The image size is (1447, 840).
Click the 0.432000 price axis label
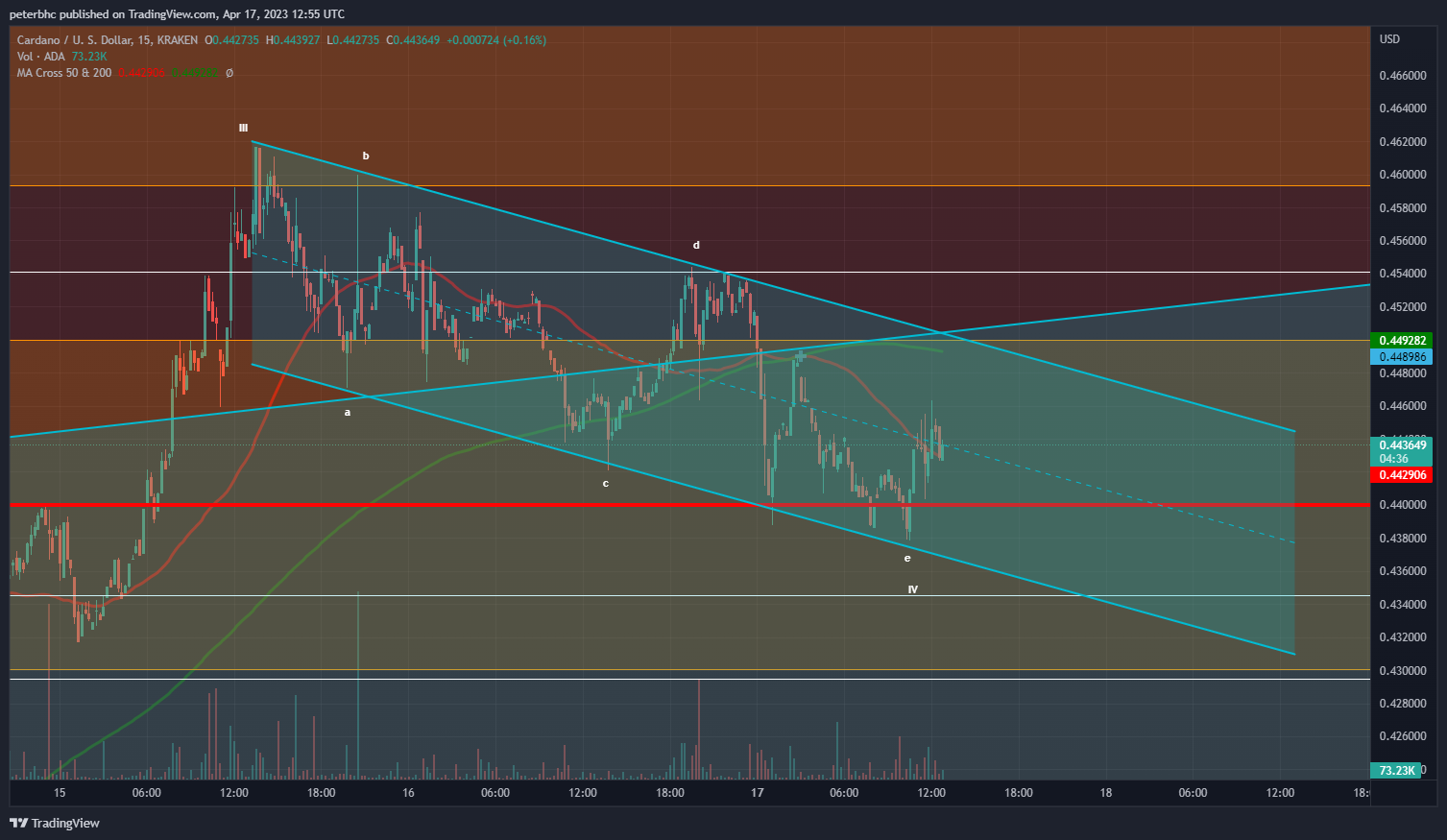click(x=1403, y=637)
